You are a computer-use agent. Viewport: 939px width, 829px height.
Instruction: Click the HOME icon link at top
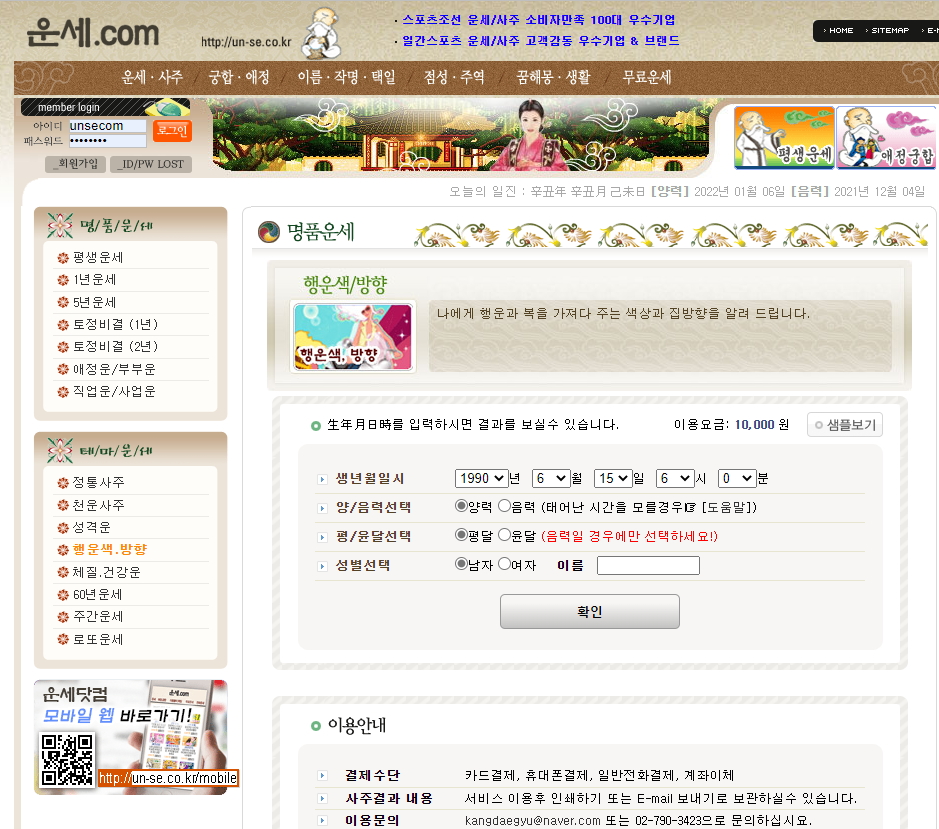click(838, 31)
